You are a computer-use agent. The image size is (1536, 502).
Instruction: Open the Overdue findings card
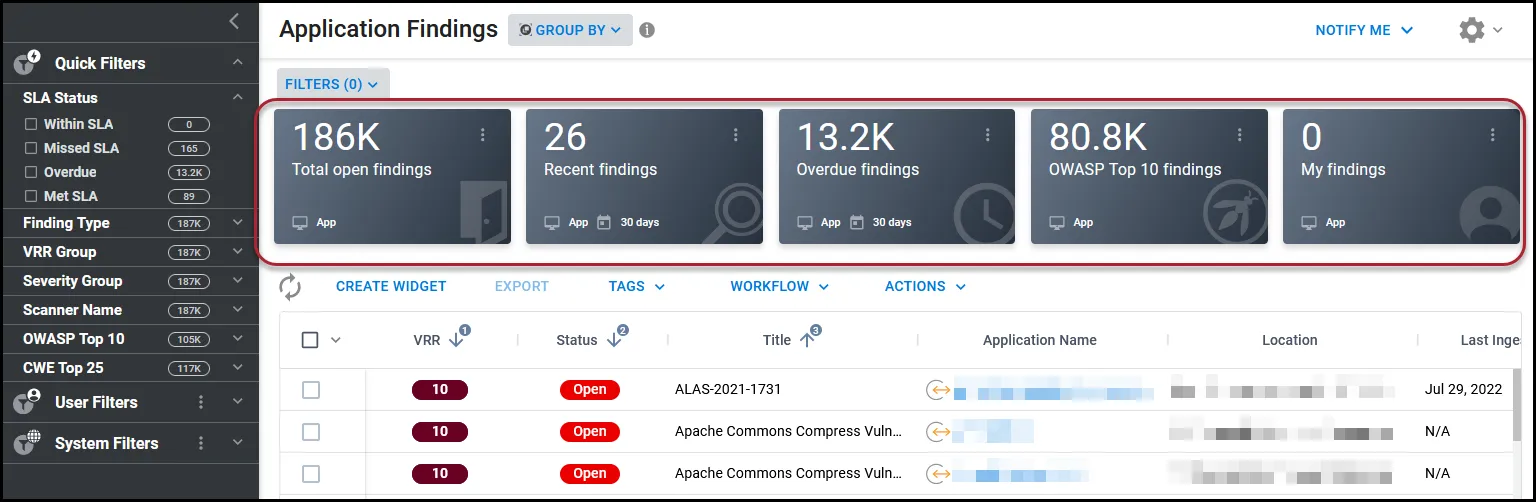[897, 177]
